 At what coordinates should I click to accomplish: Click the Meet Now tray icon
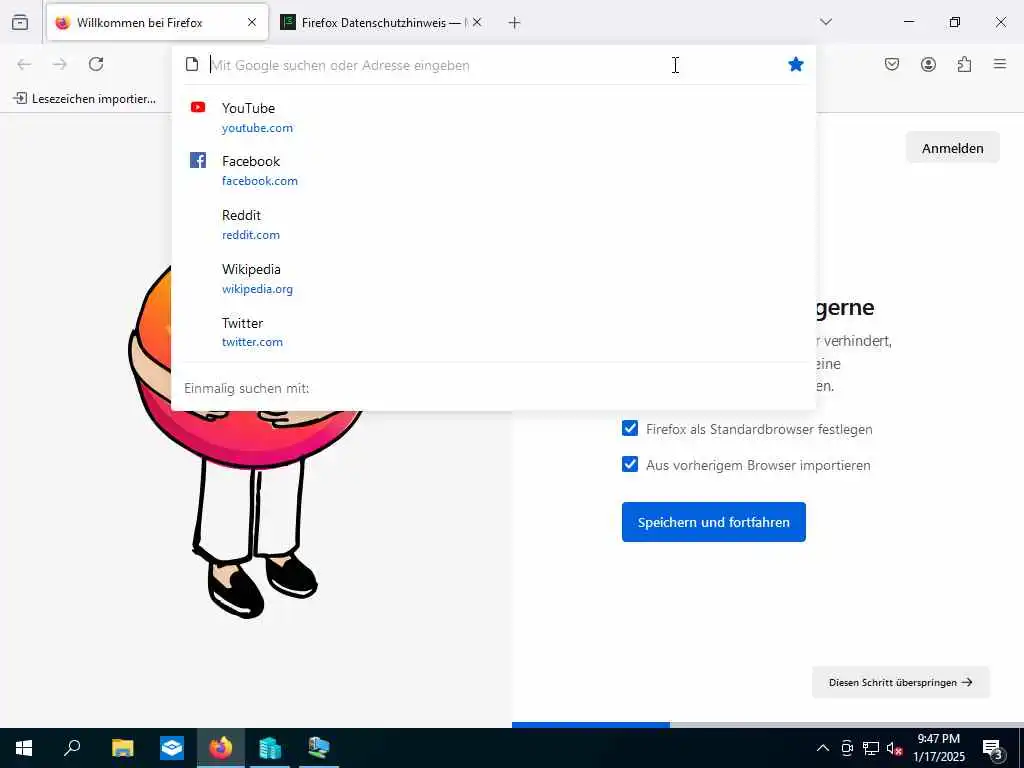[847, 748]
